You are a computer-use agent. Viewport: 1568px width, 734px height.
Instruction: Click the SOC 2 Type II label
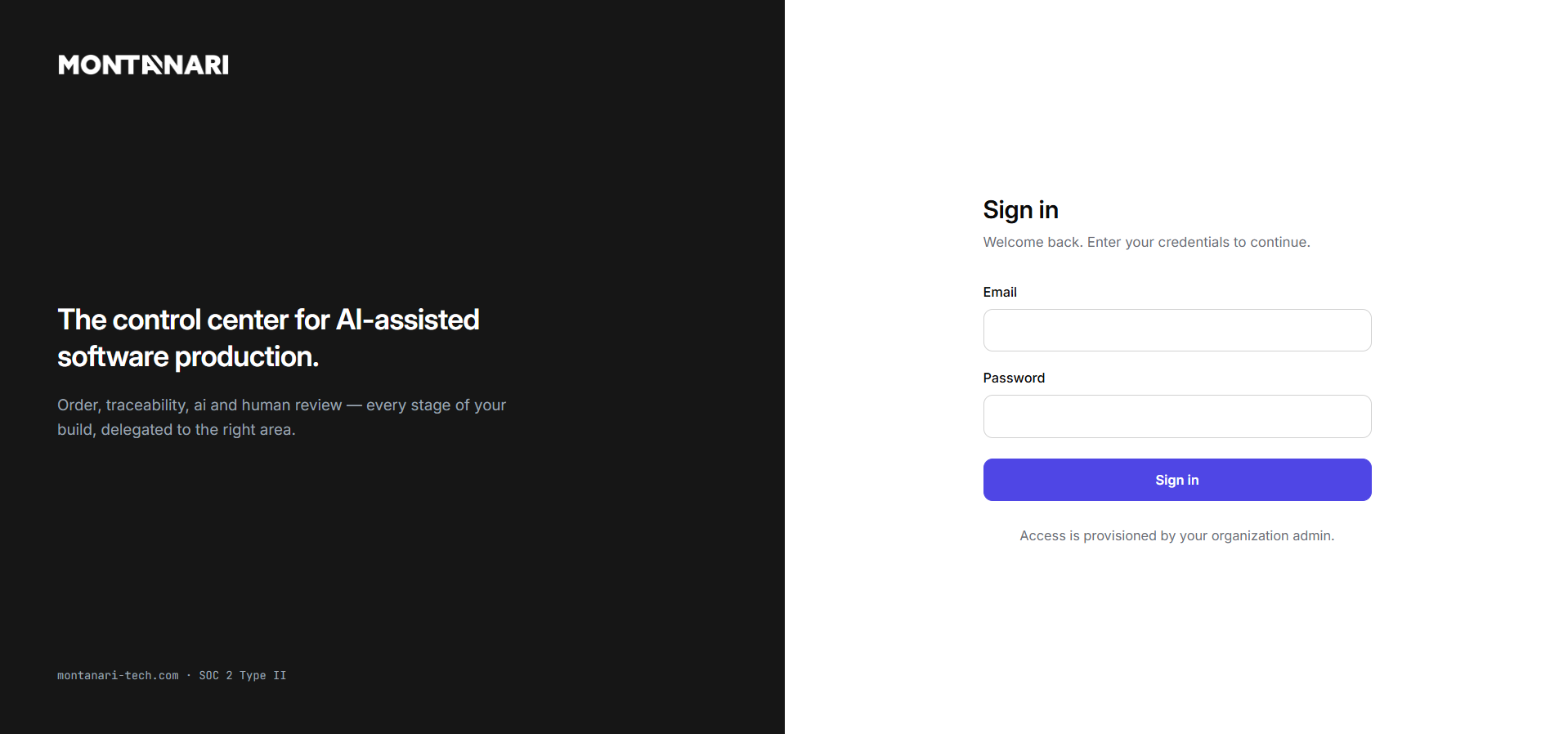point(243,675)
